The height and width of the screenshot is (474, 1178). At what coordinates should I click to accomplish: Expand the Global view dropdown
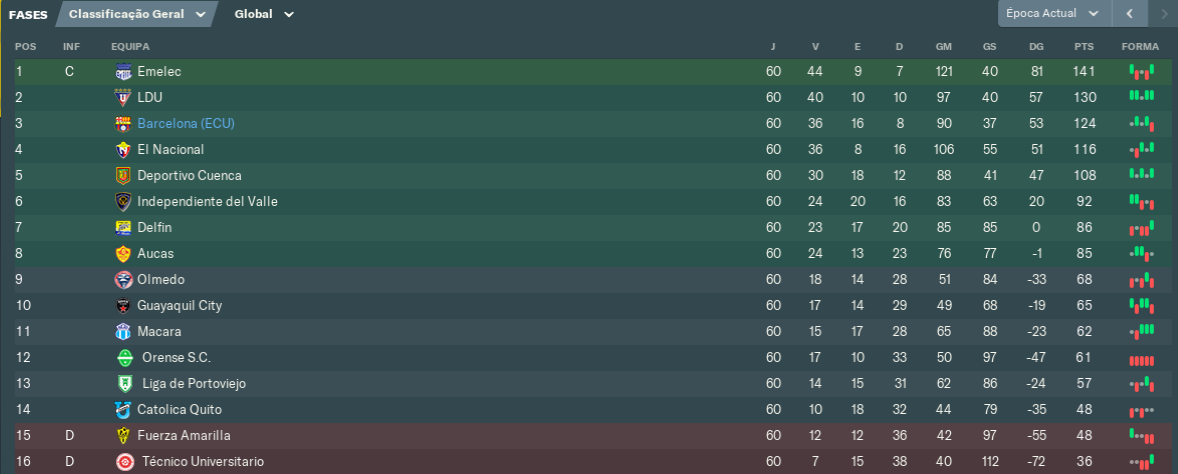tap(264, 14)
